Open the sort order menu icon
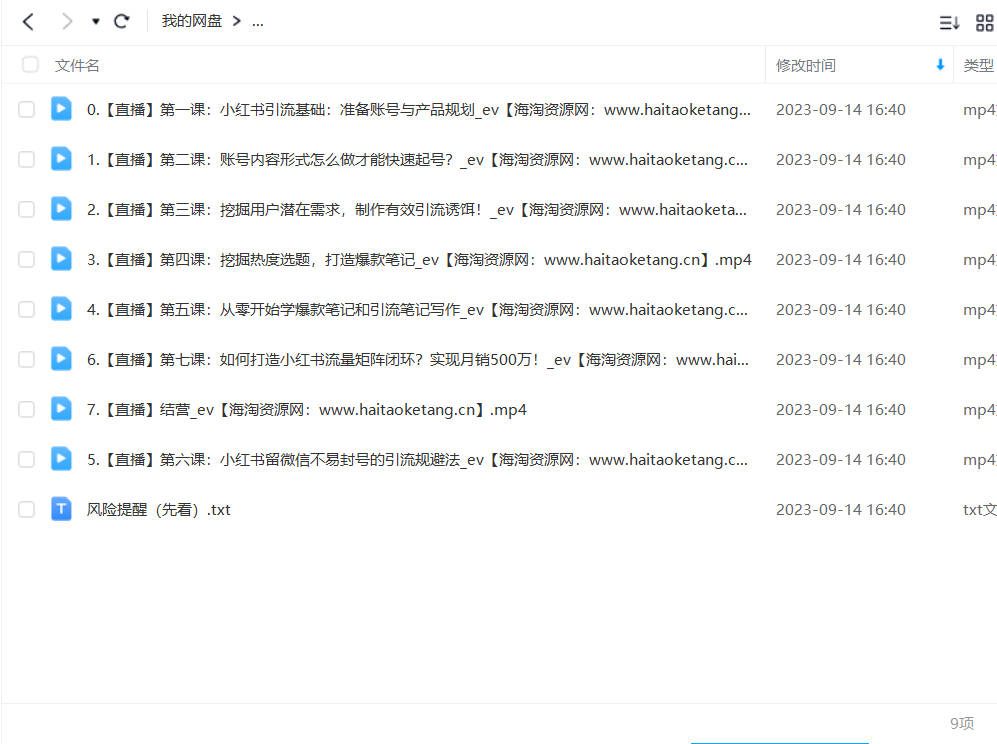Viewport: 997px width, 744px height. (x=949, y=23)
